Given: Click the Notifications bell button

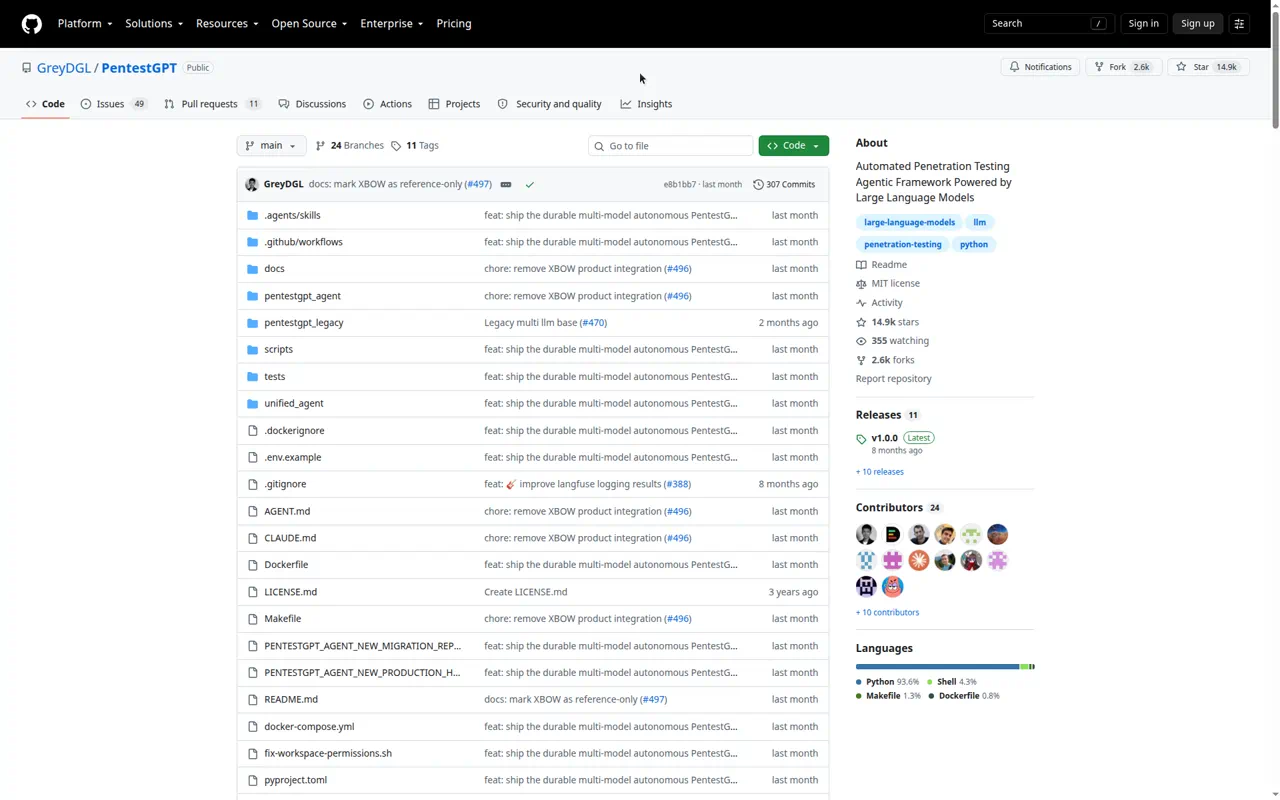Looking at the screenshot, I should tap(1040, 67).
